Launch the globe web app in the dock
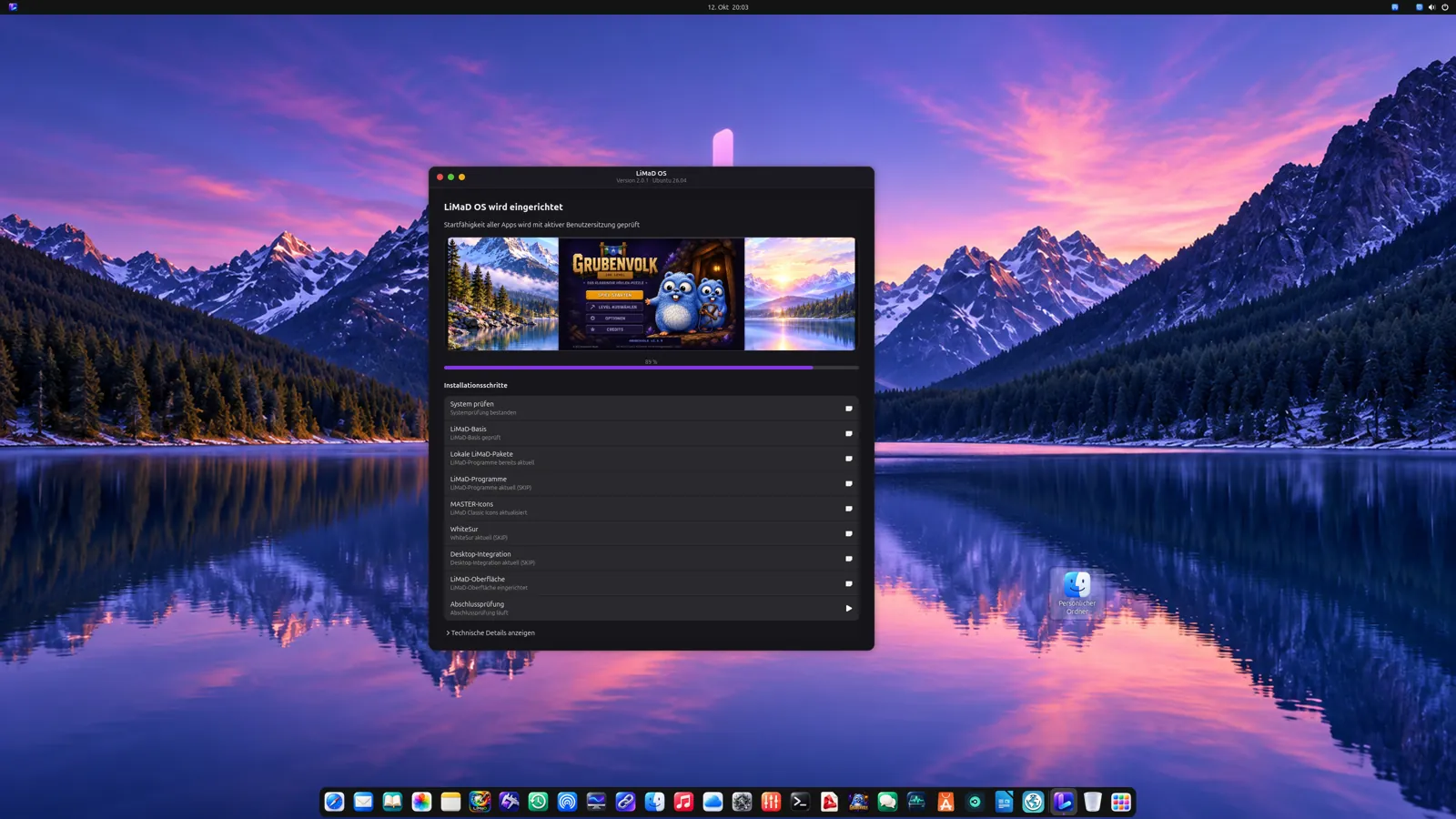The height and width of the screenshot is (819, 1456). [1033, 802]
